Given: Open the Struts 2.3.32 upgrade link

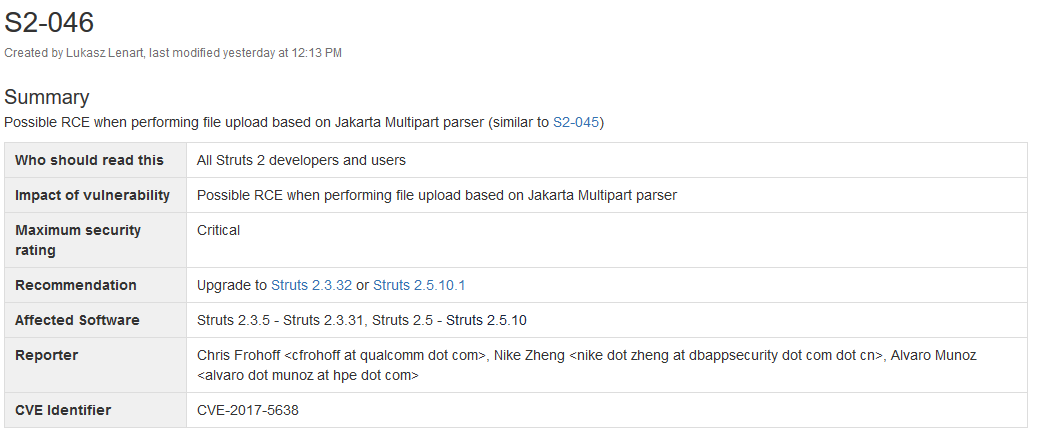Looking at the screenshot, I should point(311,285).
